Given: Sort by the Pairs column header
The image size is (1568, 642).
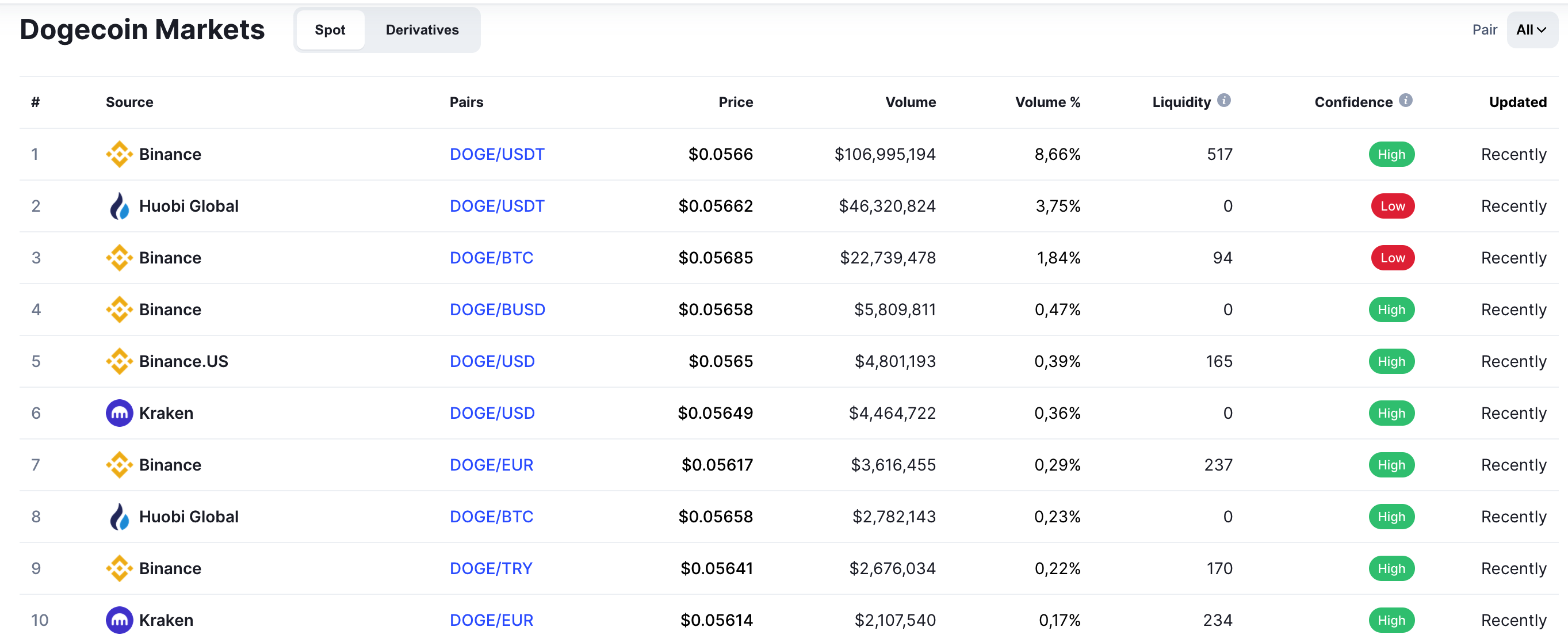Looking at the screenshot, I should (x=466, y=102).
